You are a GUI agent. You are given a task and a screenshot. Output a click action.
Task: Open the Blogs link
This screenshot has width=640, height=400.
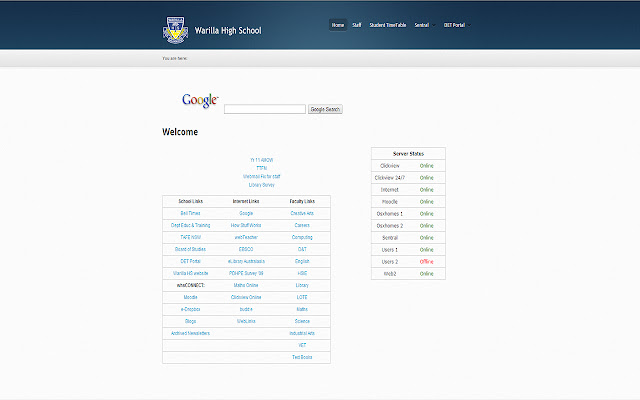(191, 321)
